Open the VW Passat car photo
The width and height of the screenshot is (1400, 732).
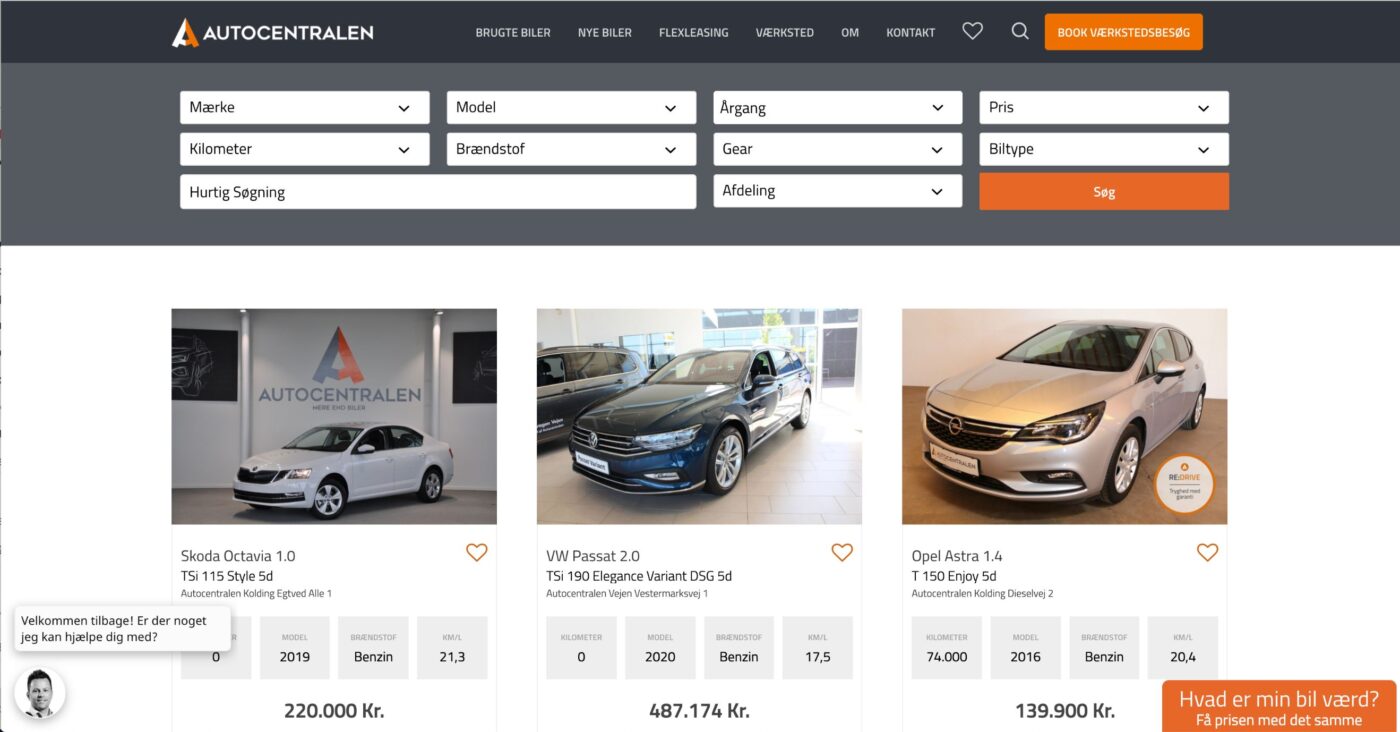click(699, 416)
